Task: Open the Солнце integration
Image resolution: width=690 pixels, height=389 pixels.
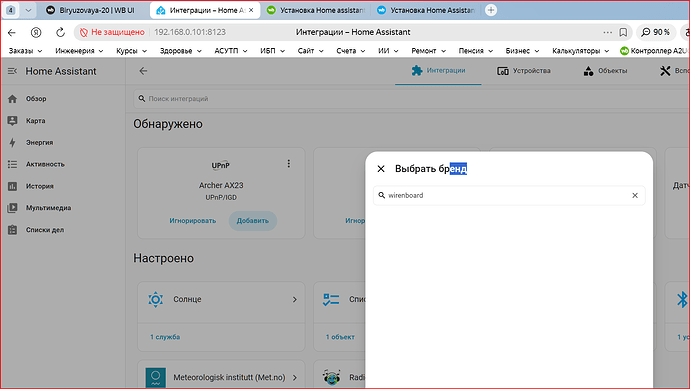Action: [x=221, y=299]
